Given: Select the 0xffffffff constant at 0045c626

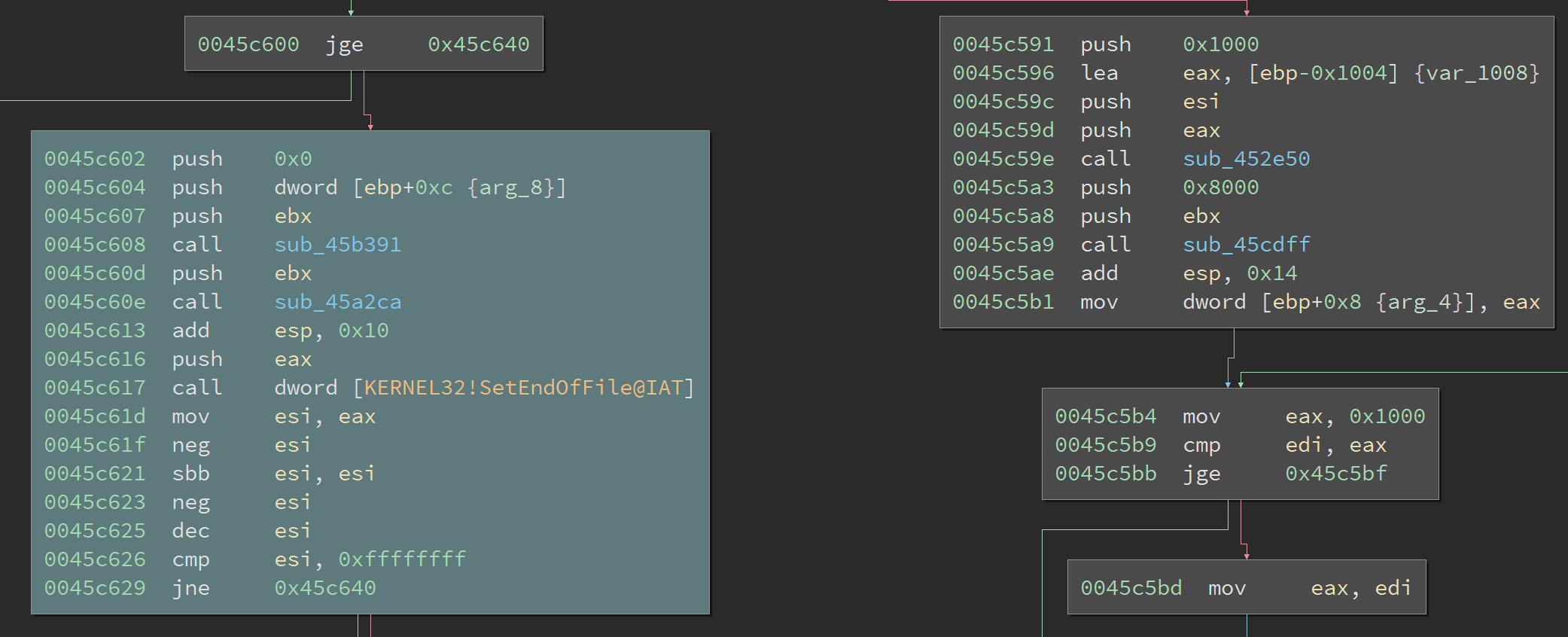Looking at the screenshot, I should pyautogui.click(x=402, y=559).
